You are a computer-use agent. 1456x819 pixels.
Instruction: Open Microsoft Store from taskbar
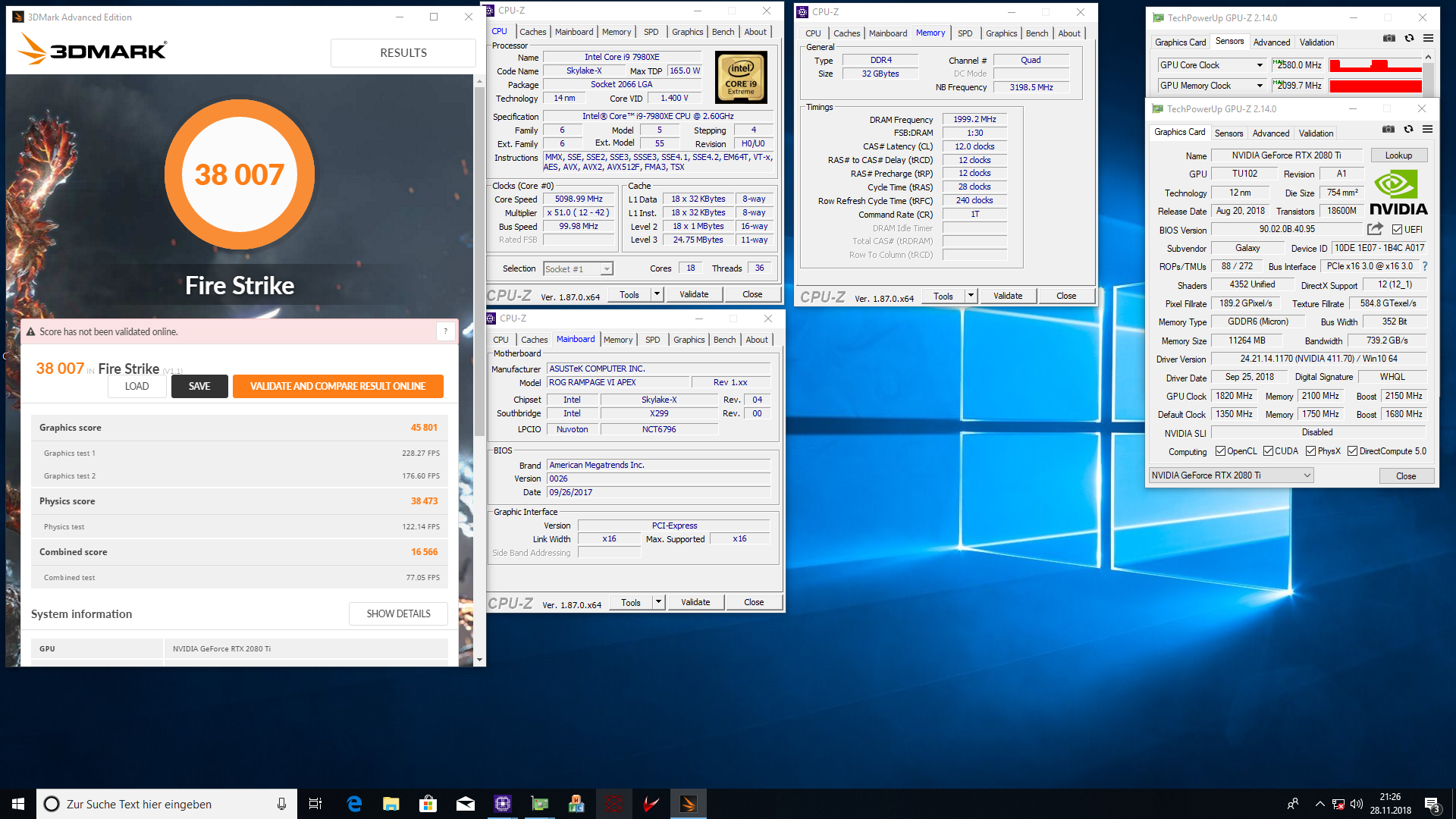[428, 804]
